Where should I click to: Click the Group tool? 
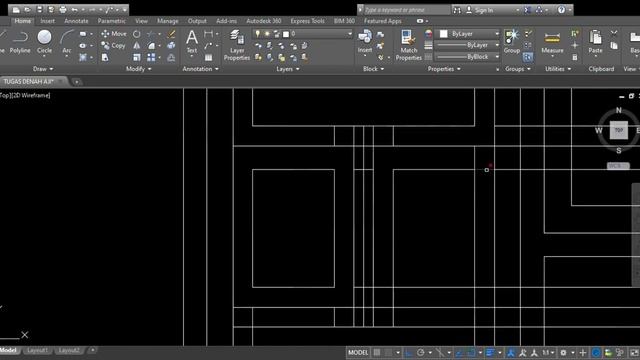click(511, 42)
